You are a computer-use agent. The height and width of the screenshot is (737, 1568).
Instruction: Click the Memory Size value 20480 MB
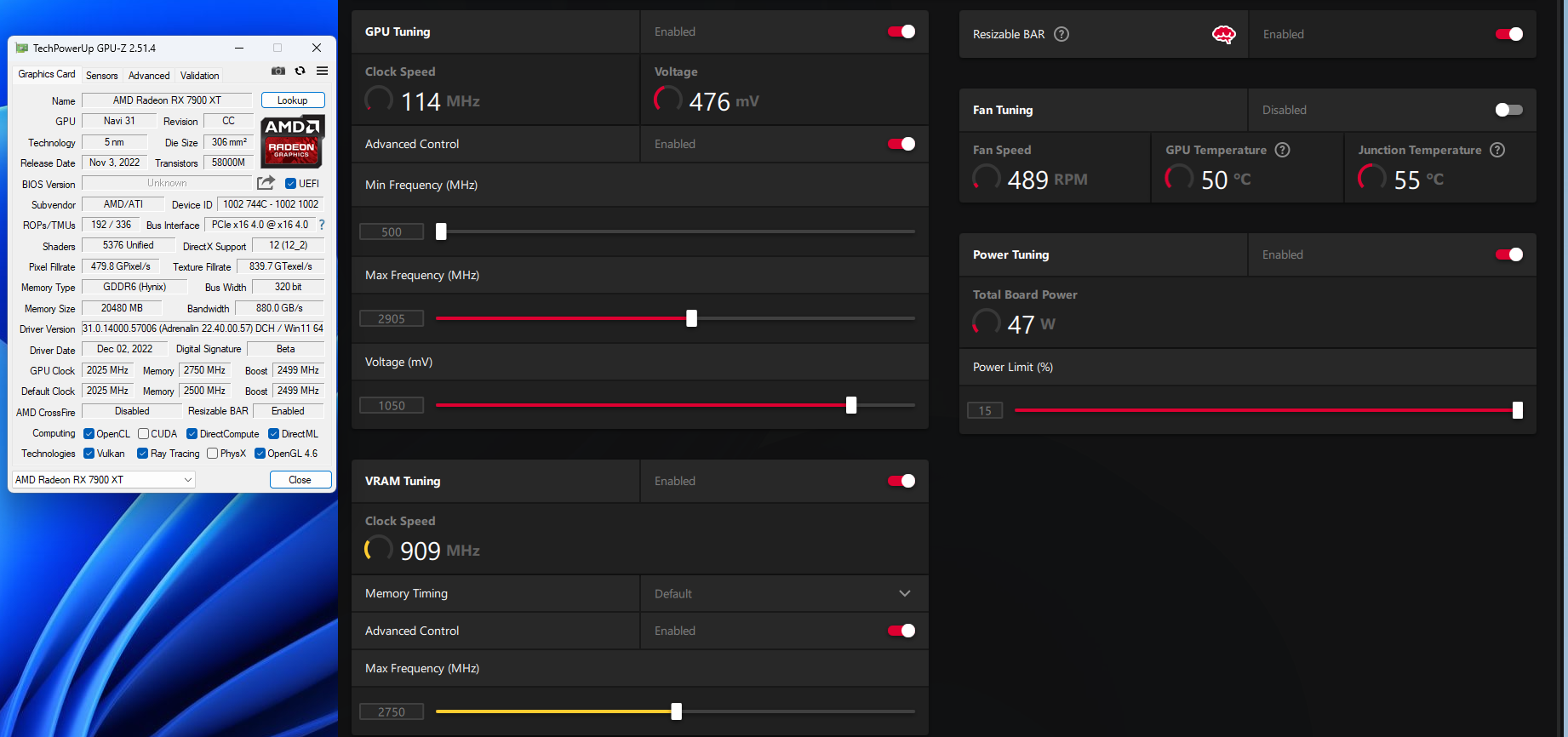(x=122, y=308)
